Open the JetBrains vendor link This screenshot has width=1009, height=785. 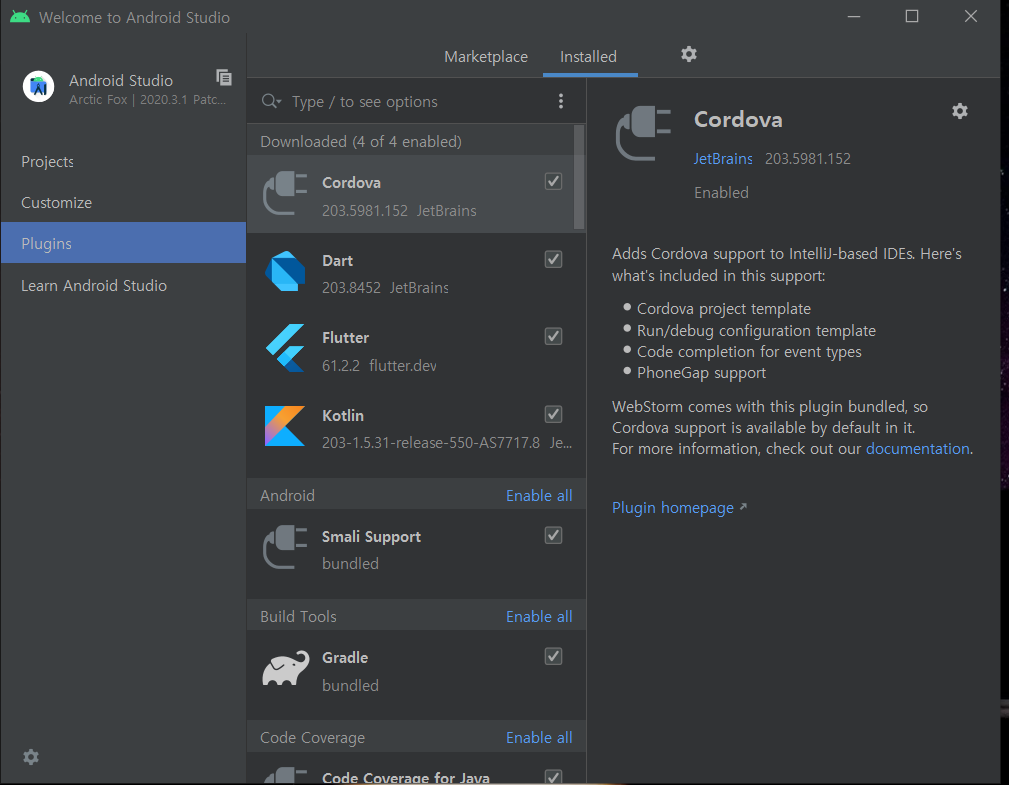(x=723, y=159)
